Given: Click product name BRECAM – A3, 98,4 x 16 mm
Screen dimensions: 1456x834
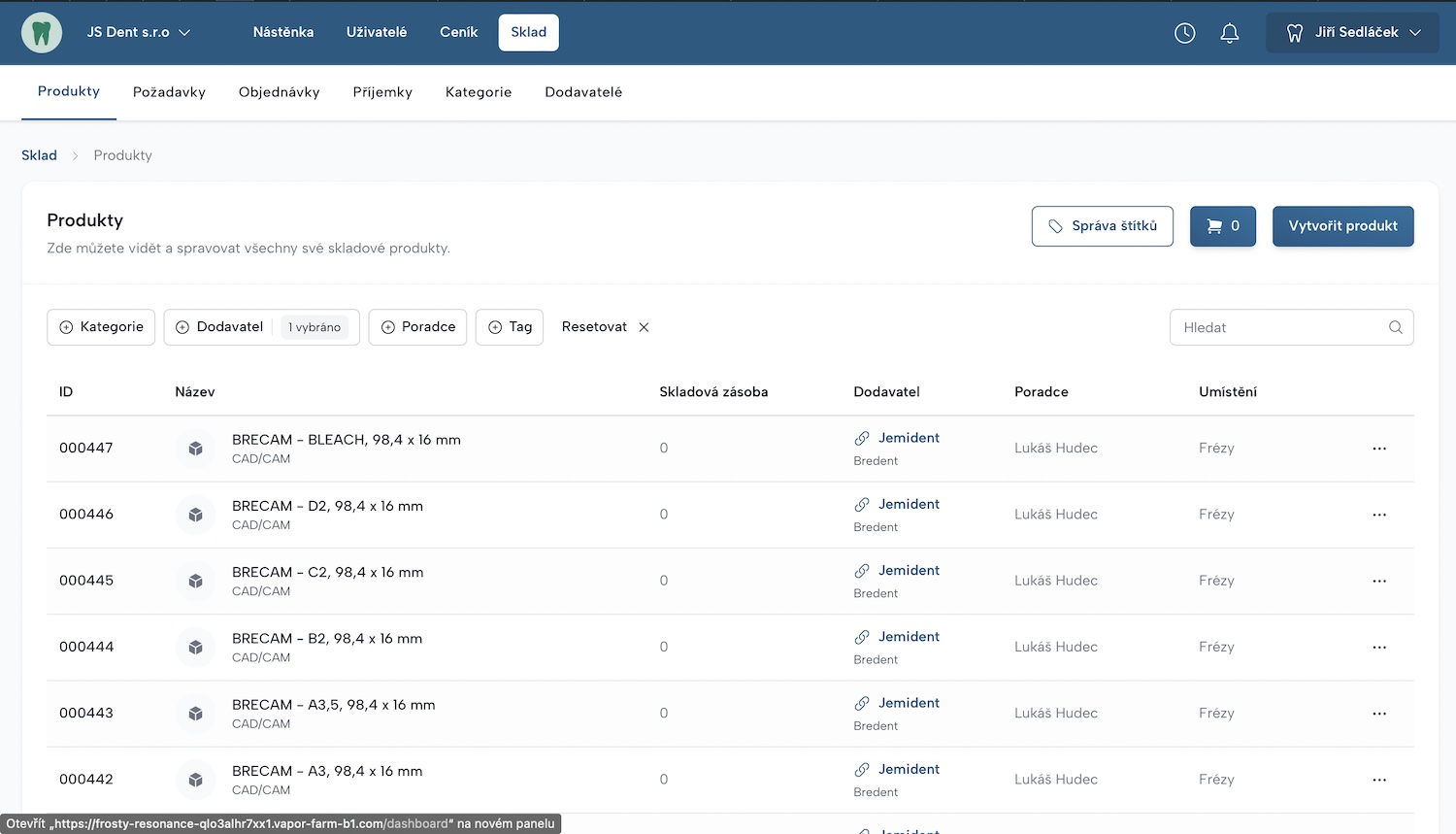Looking at the screenshot, I should (x=327, y=771).
